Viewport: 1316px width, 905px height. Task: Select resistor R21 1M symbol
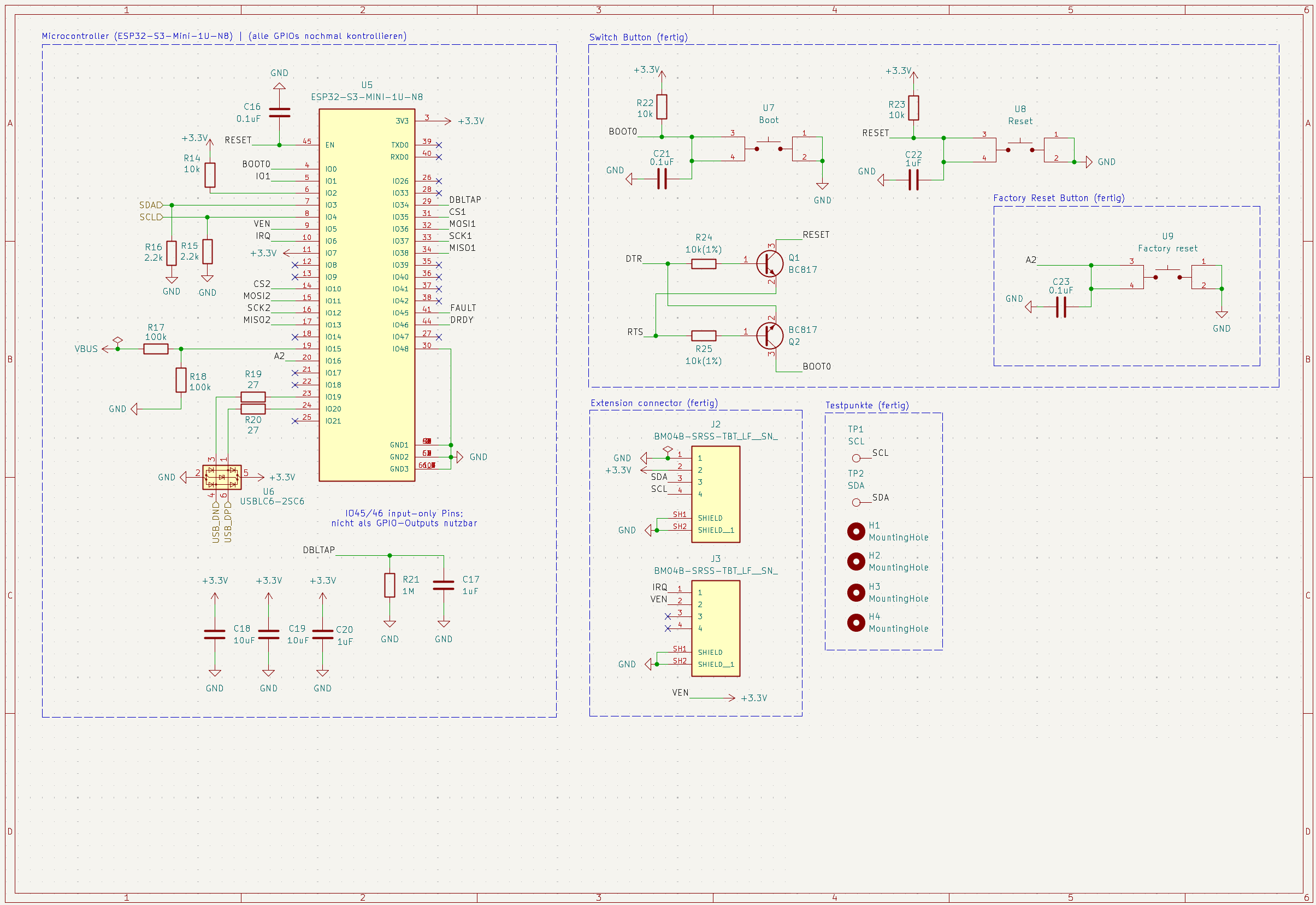pos(390,585)
